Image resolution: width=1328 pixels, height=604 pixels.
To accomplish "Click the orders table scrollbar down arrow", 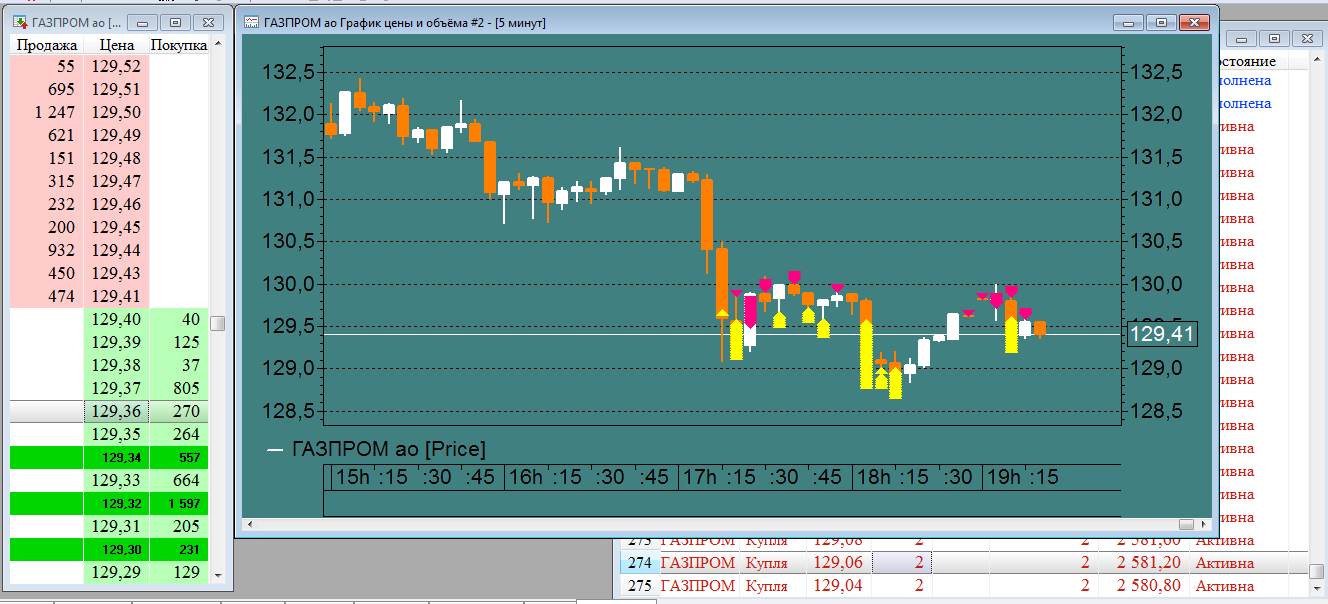I will tap(1316, 588).
